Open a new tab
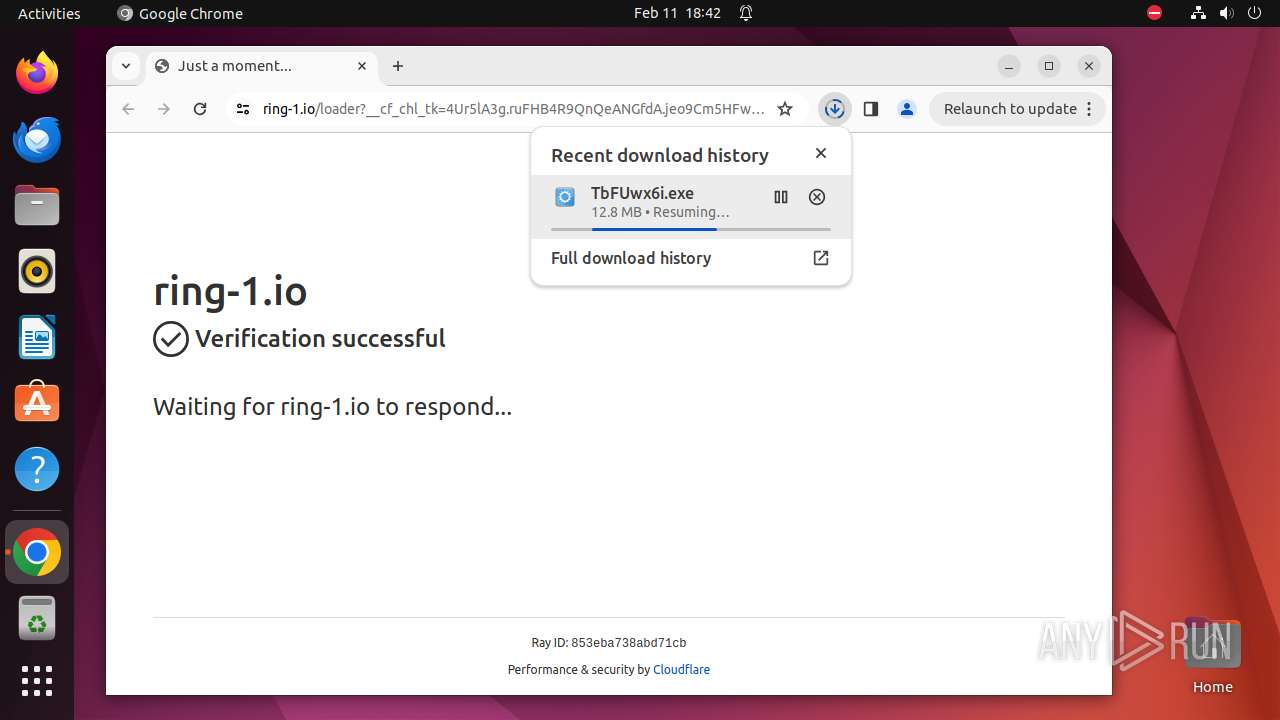This screenshot has width=1280, height=720. pyautogui.click(x=398, y=66)
